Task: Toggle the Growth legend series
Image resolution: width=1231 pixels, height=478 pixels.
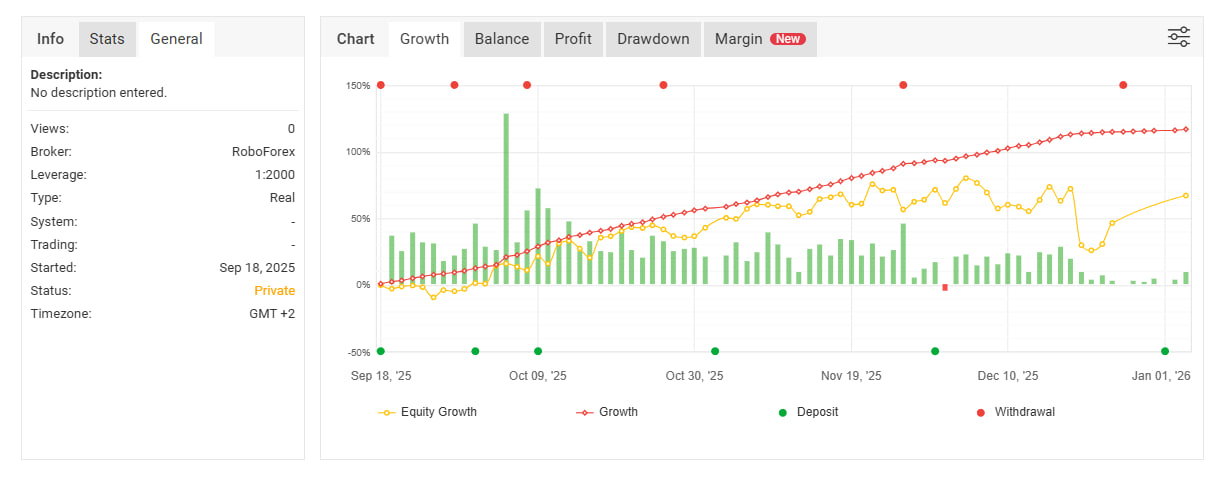Action: (607, 412)
